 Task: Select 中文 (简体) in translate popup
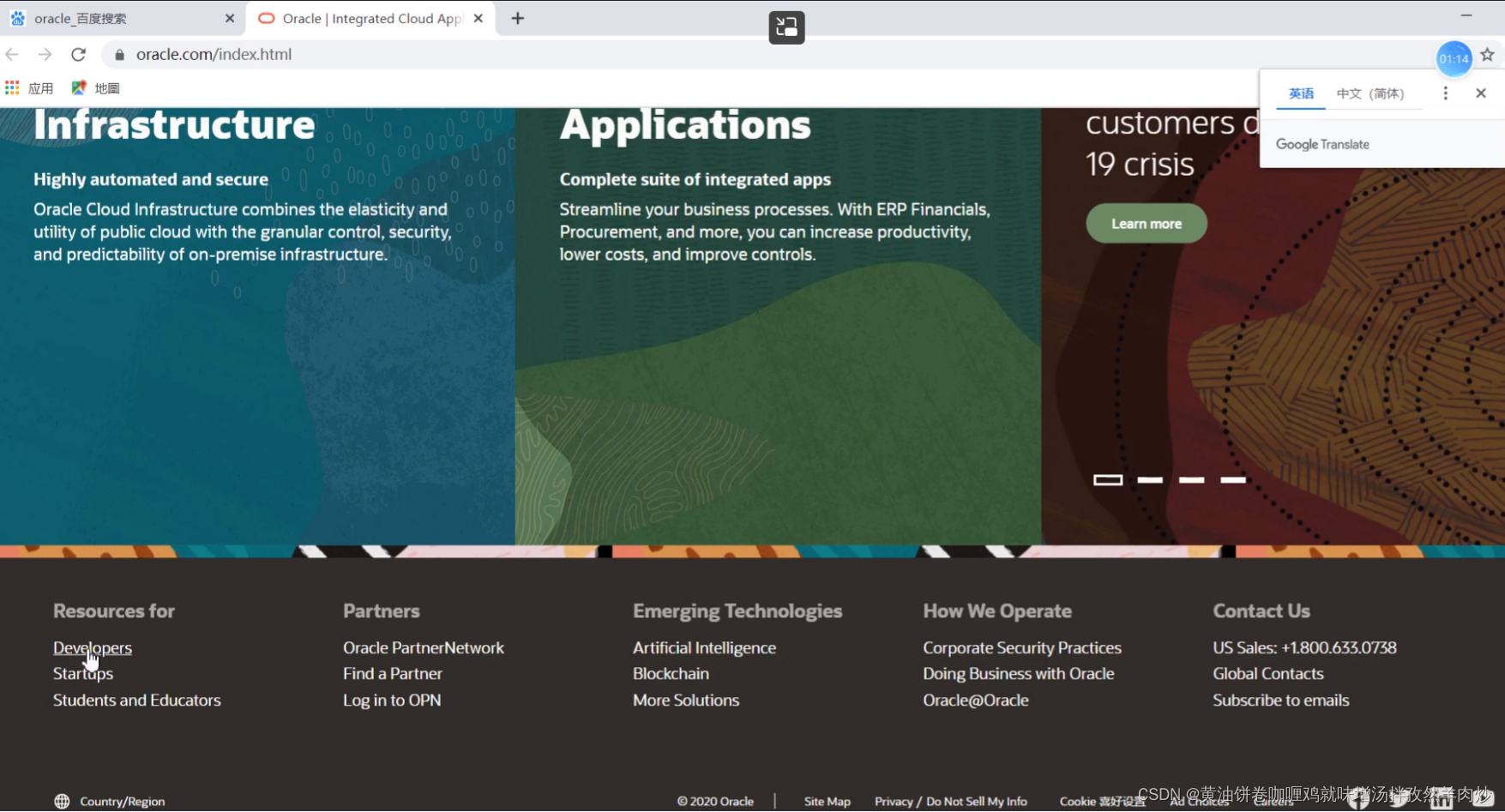pos(1370,93)
